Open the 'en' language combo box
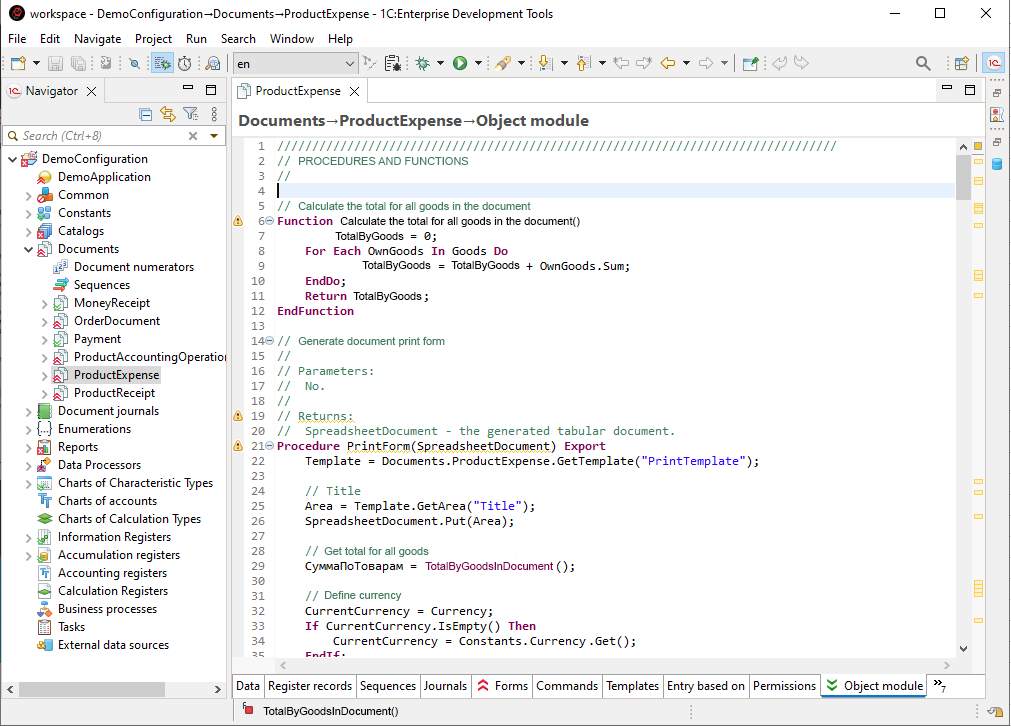1011x726 pixels. pyautogui.click(x=295, y=63)
